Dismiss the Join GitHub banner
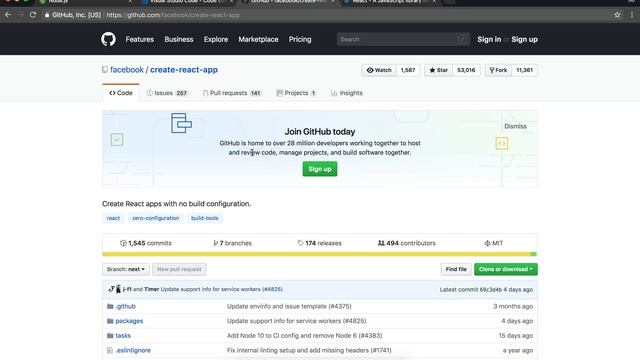The image size is (640, 360). point(516,127)
